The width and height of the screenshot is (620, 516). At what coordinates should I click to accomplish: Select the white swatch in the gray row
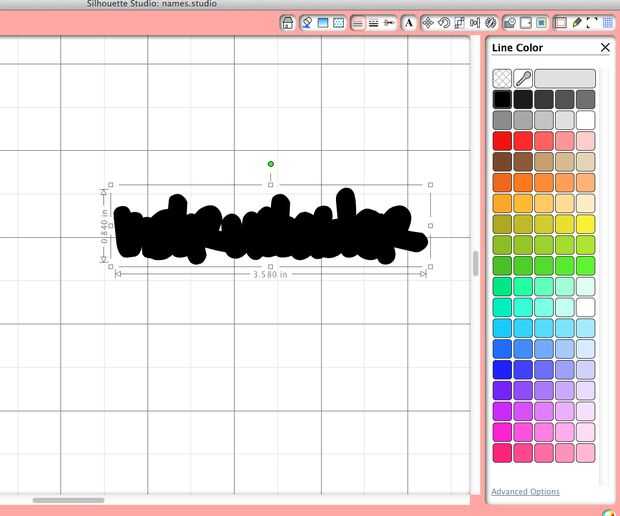[586, 120]
